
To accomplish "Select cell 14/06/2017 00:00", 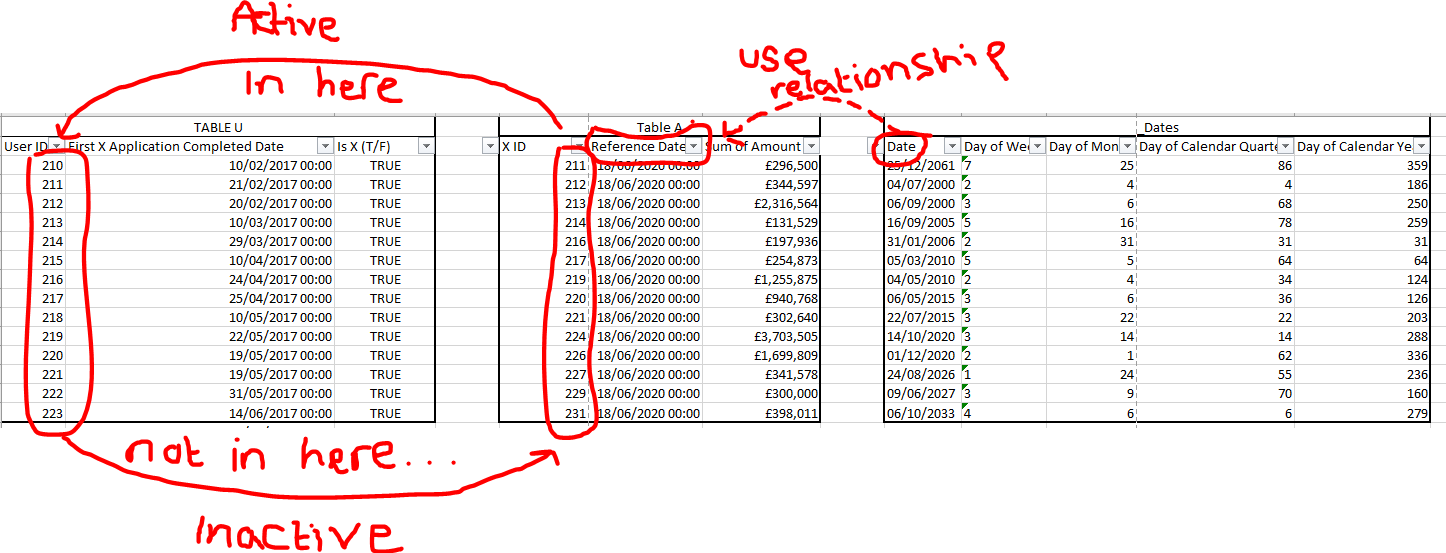I will [200, 413].
